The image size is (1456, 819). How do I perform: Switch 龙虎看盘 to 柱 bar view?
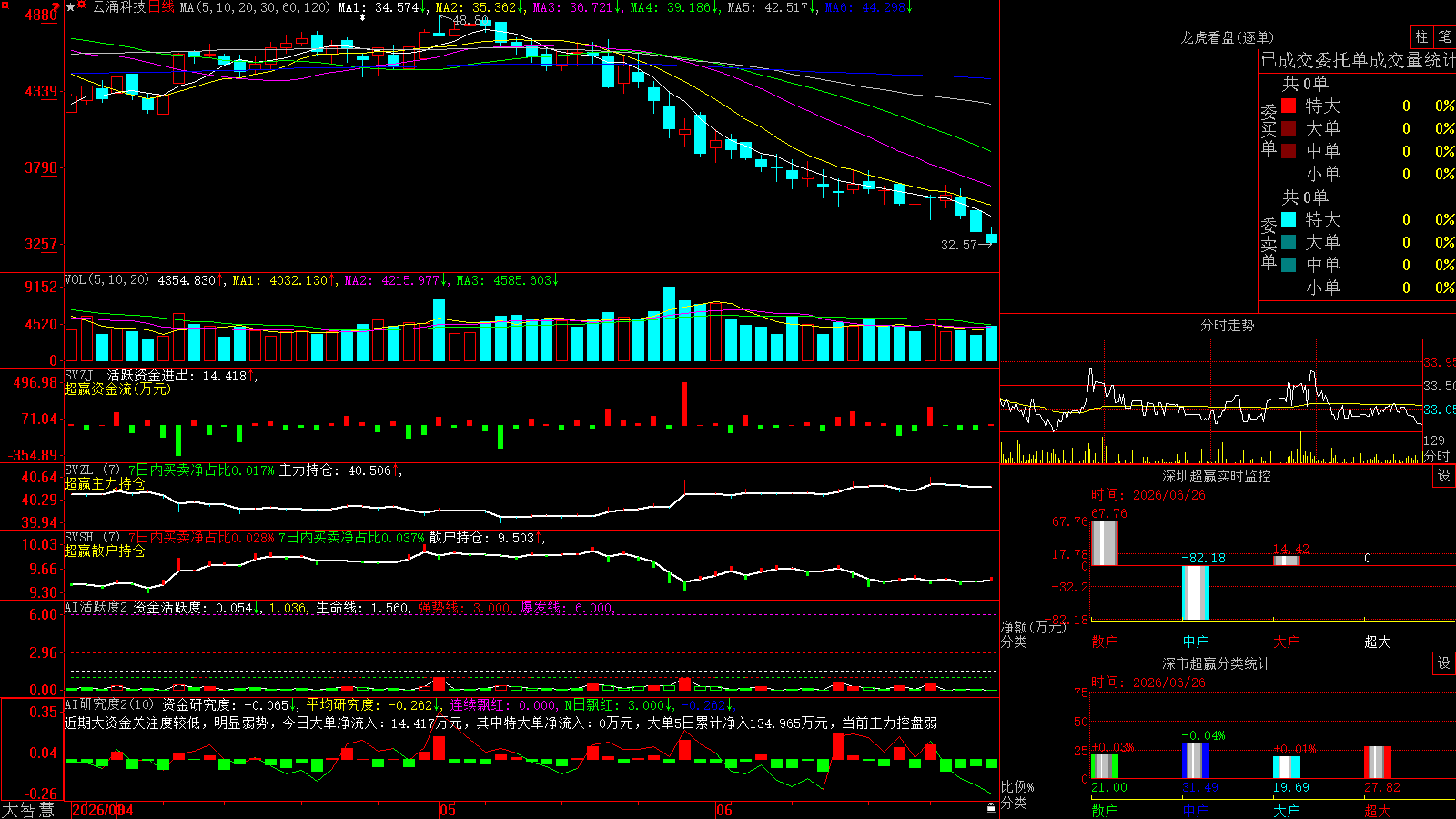[1421, 36]
